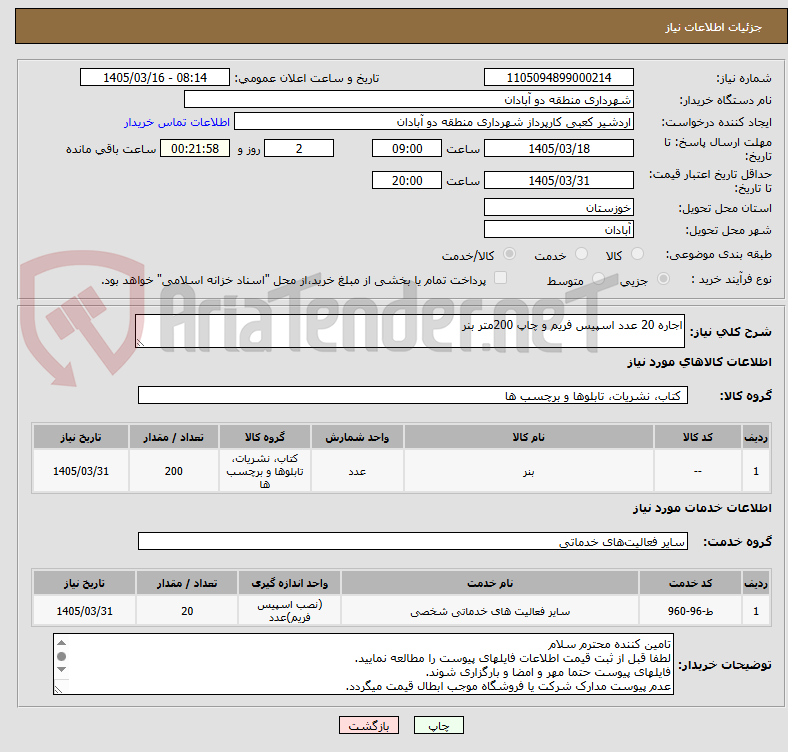Select the کالا/خدمت radio button

[x=510, y=254]
